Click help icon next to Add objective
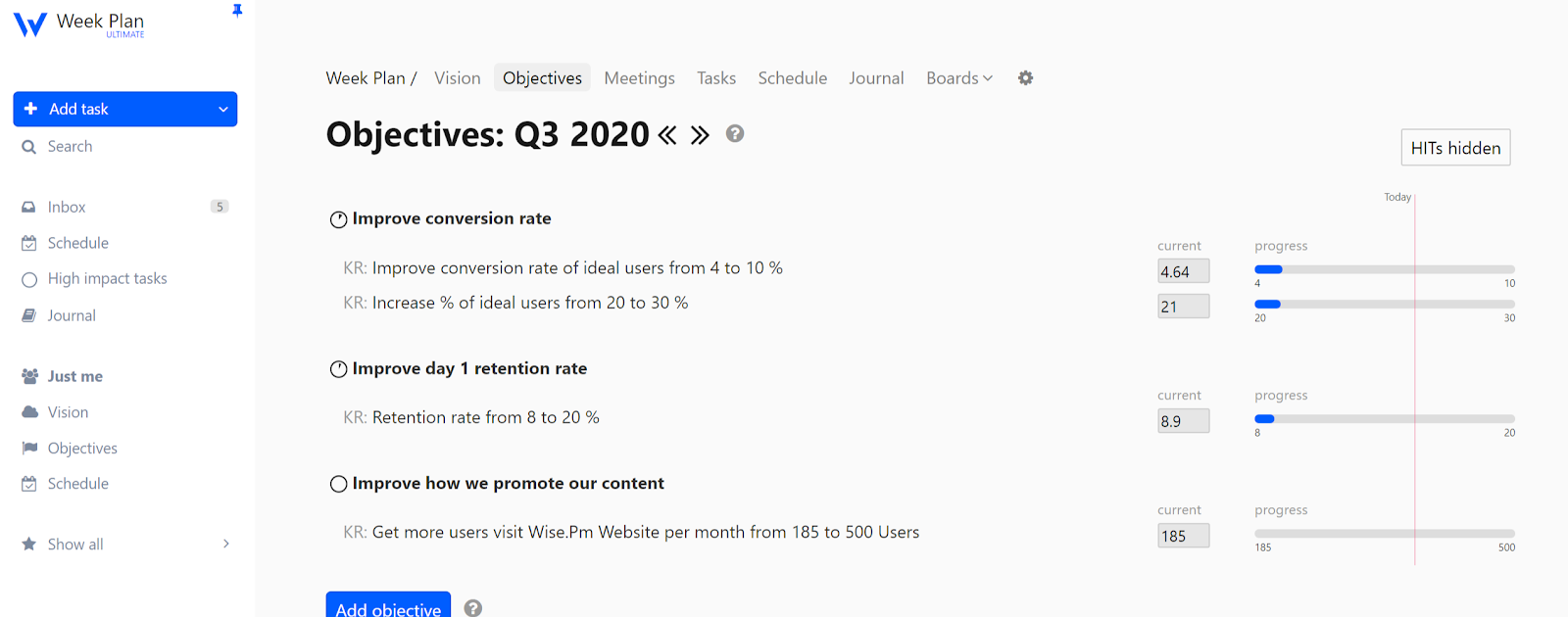Screen dimensions: 1568x617 (x=472, y=608)
